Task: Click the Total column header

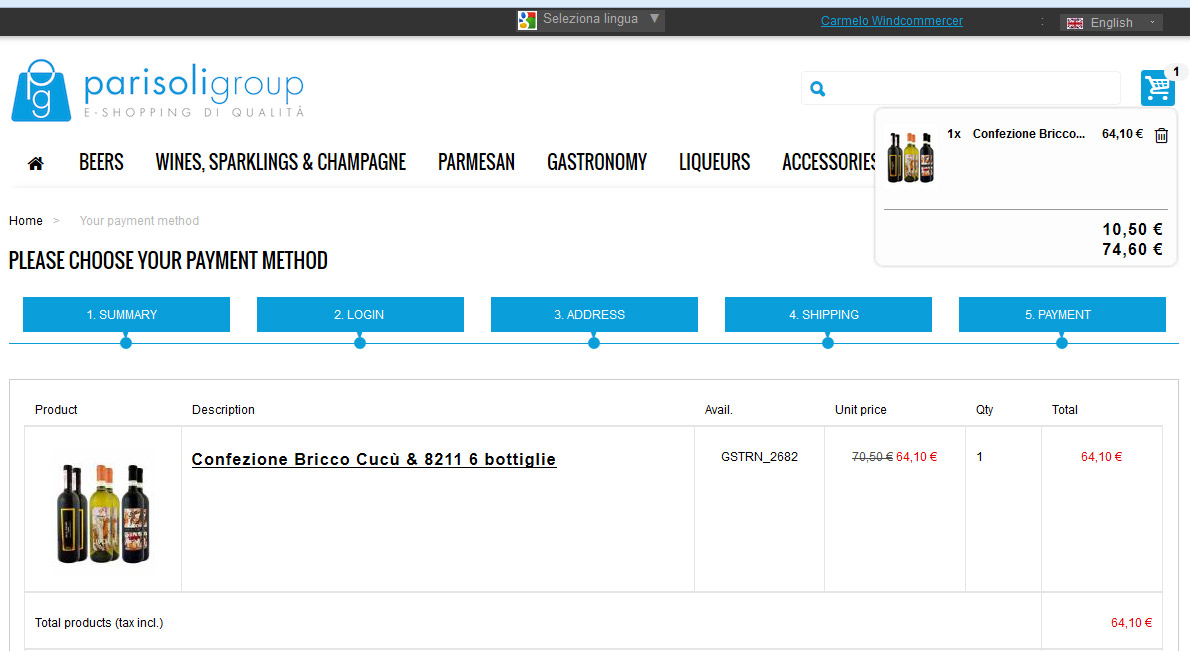Action: 1065,410
